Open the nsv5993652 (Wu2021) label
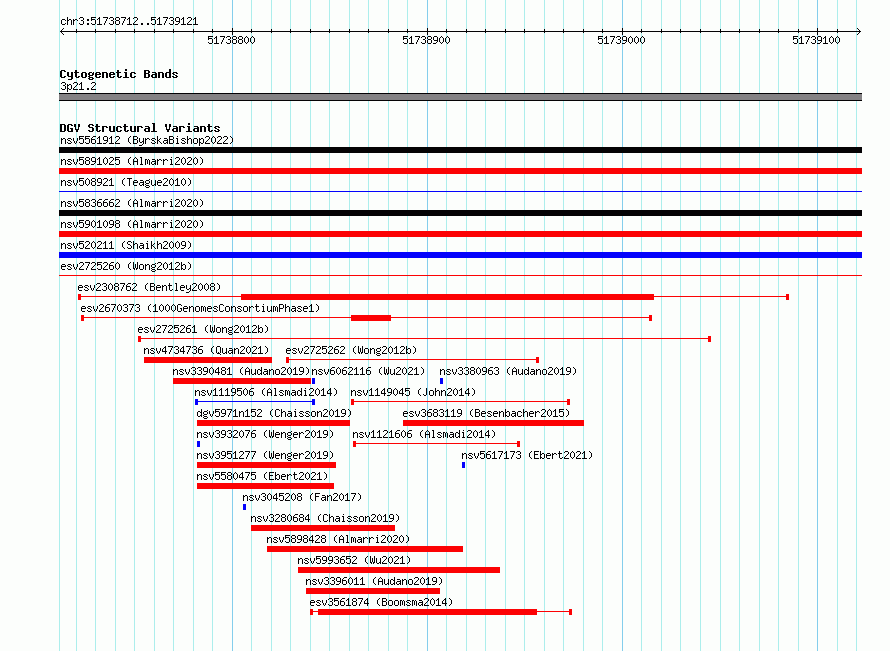This screenshot has height=651, width=890. point(354,560)
